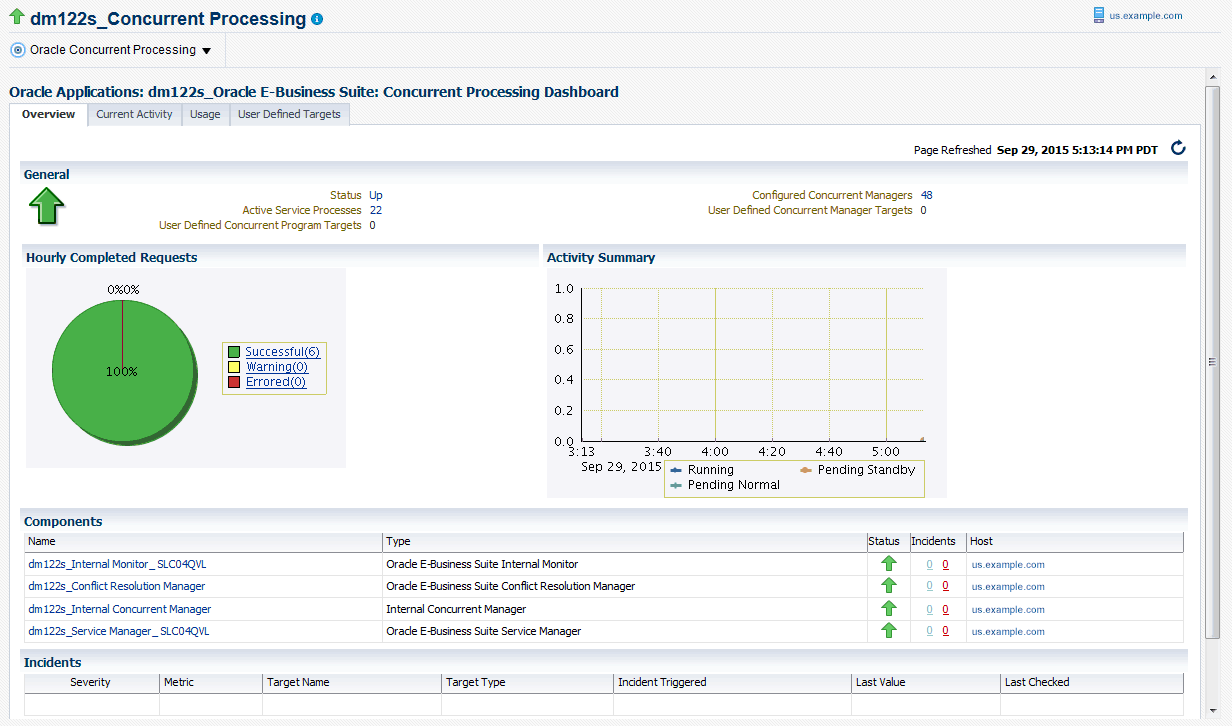Click blue incident count for Internal Monitor row
1232x726 pixels.
[929, 564]
